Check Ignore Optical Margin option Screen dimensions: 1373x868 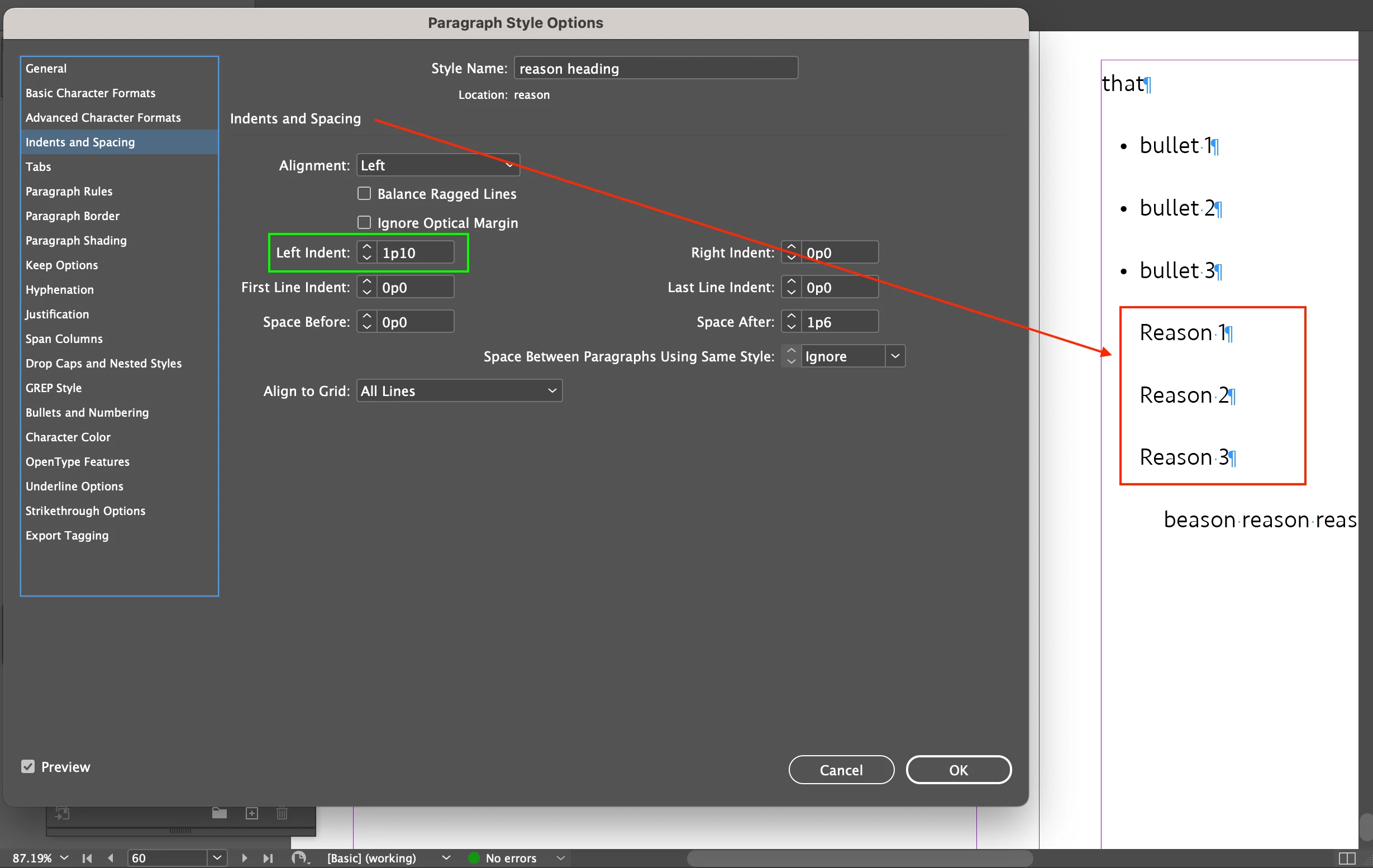(x=364, y=222)
